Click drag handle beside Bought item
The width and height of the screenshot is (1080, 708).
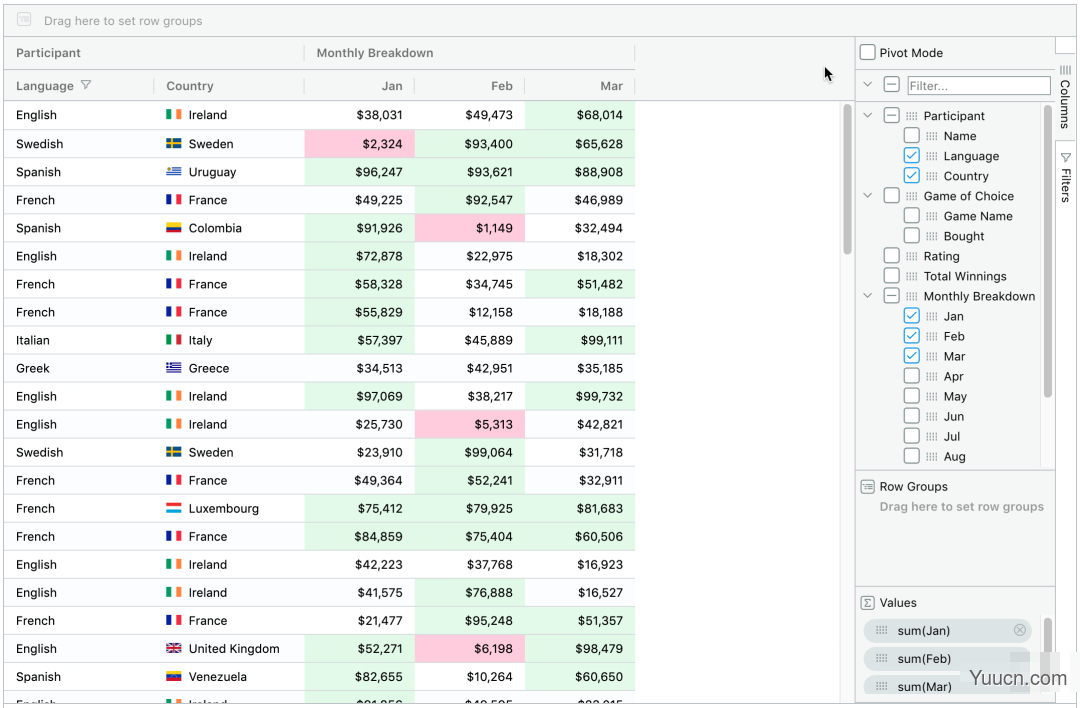pyautogui.click(x=932, y=236)
